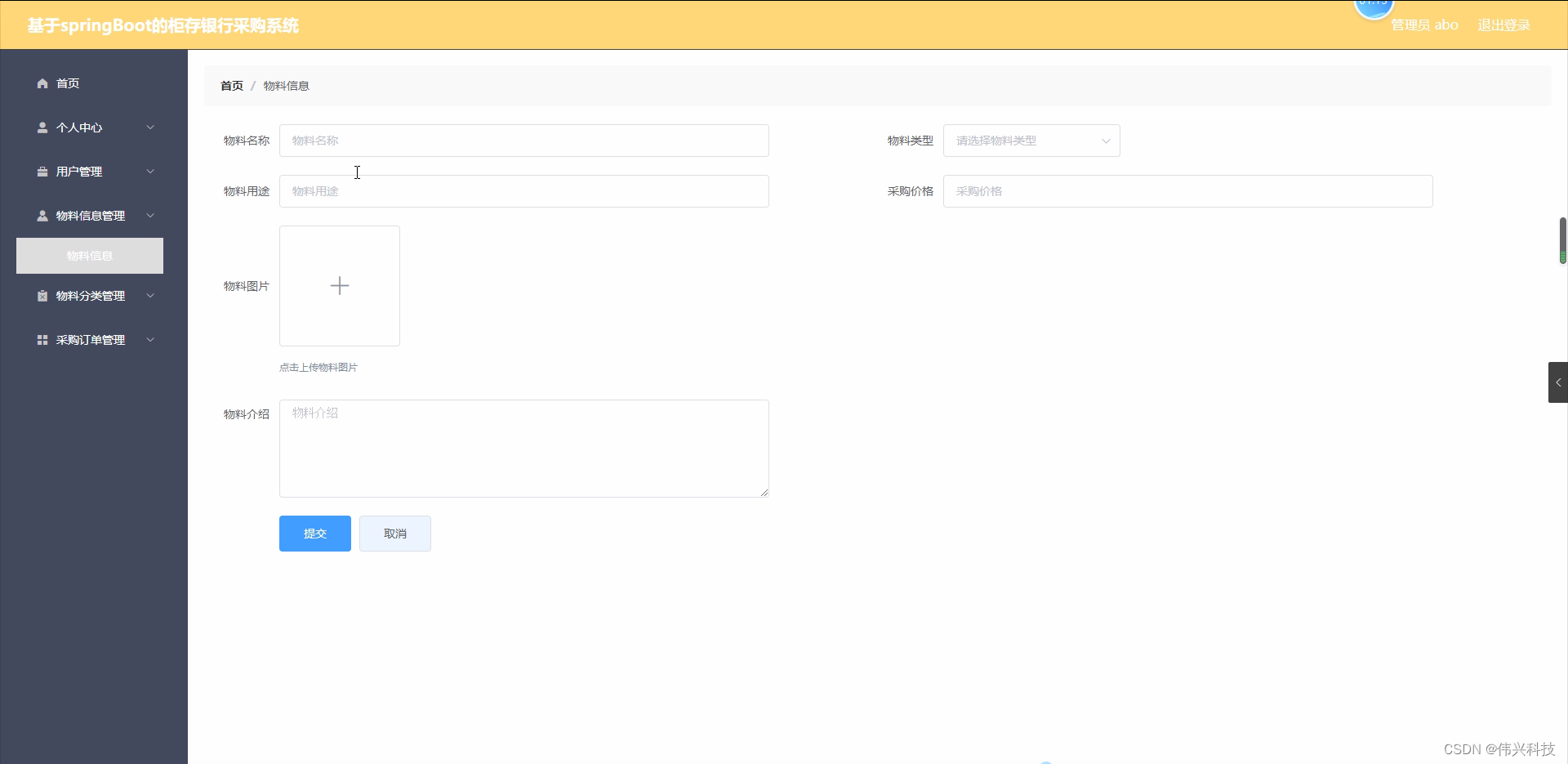Screen dimensions: 1568x764
Task: Click the plus icon to upload 物料图片
Action: click(x=339, y=285)
